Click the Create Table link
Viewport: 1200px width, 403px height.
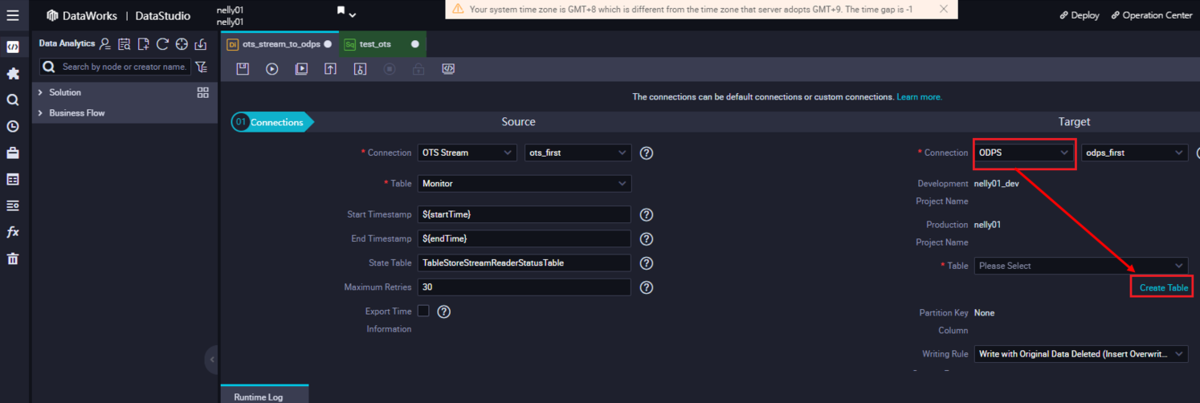pyautogui.click(x=1164, y=287)
